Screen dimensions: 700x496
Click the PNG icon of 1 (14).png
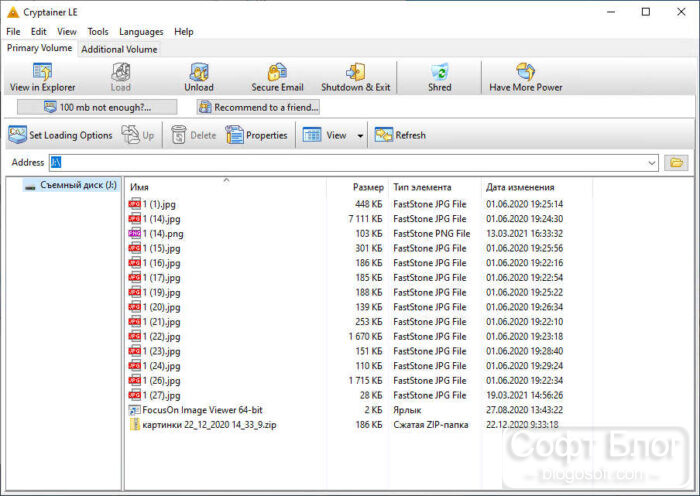coord(134,233)
